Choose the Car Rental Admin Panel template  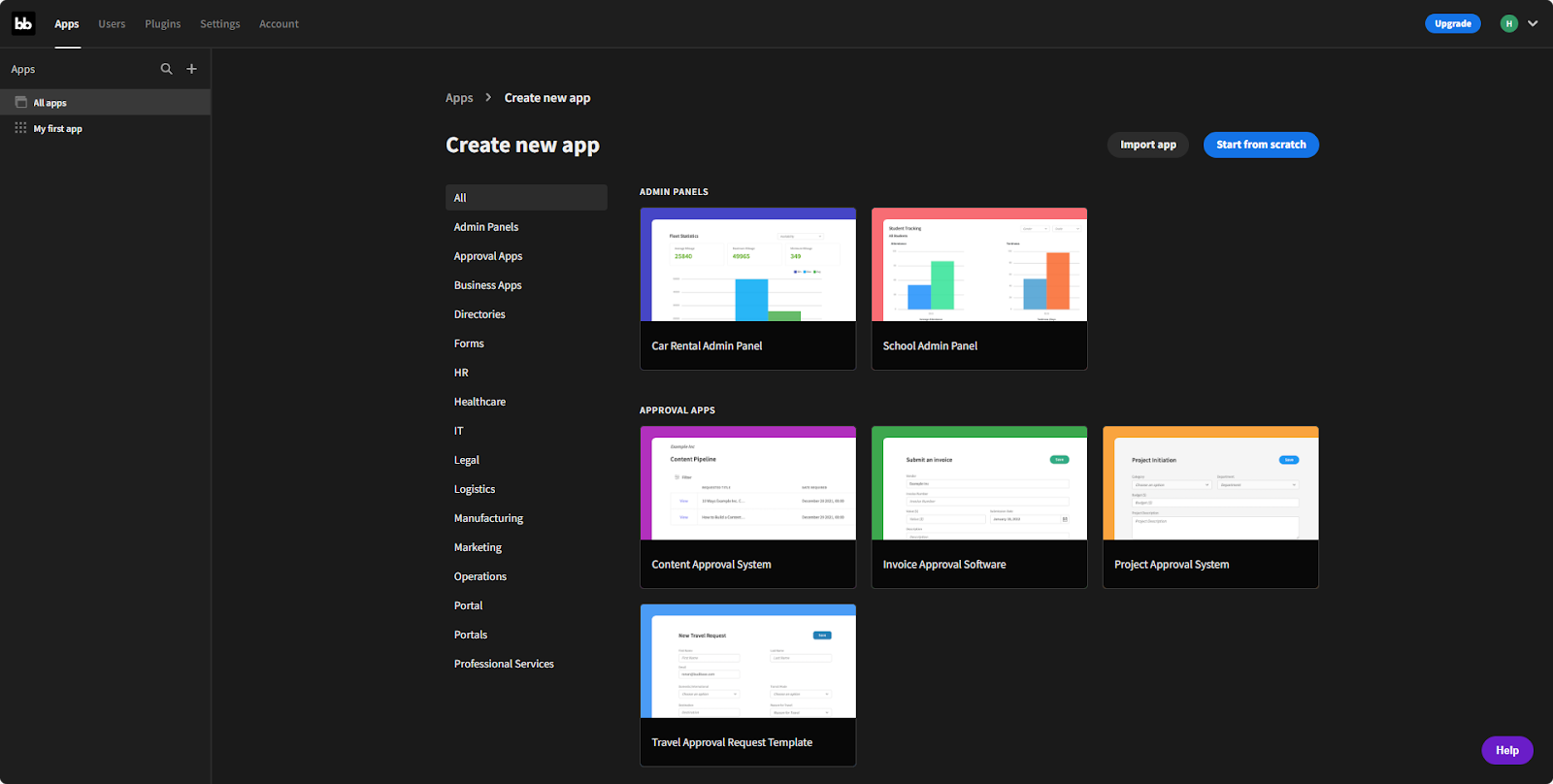pos(747,288)
